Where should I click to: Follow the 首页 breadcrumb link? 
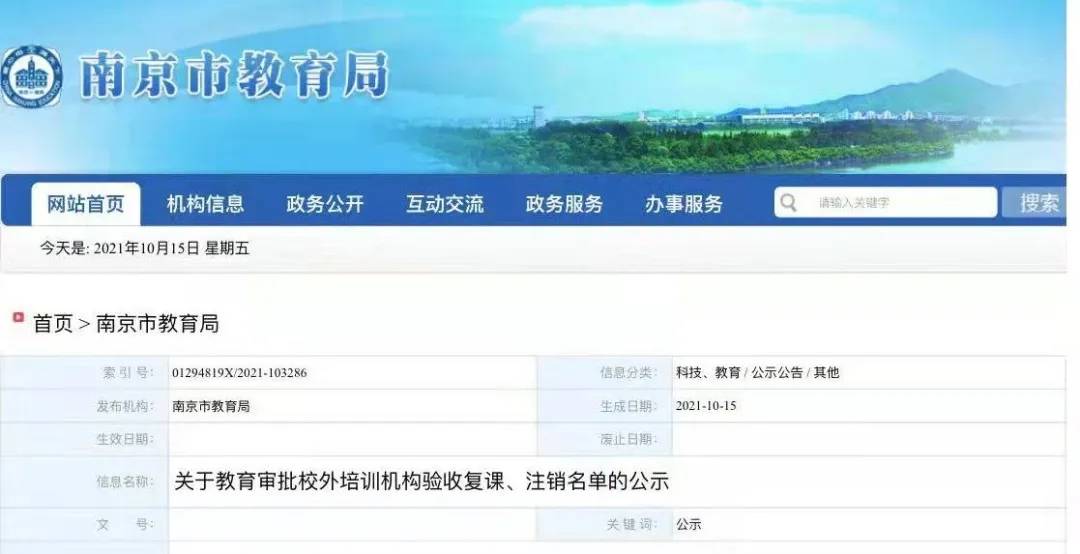pyautogui.click(x=53, y=323)
